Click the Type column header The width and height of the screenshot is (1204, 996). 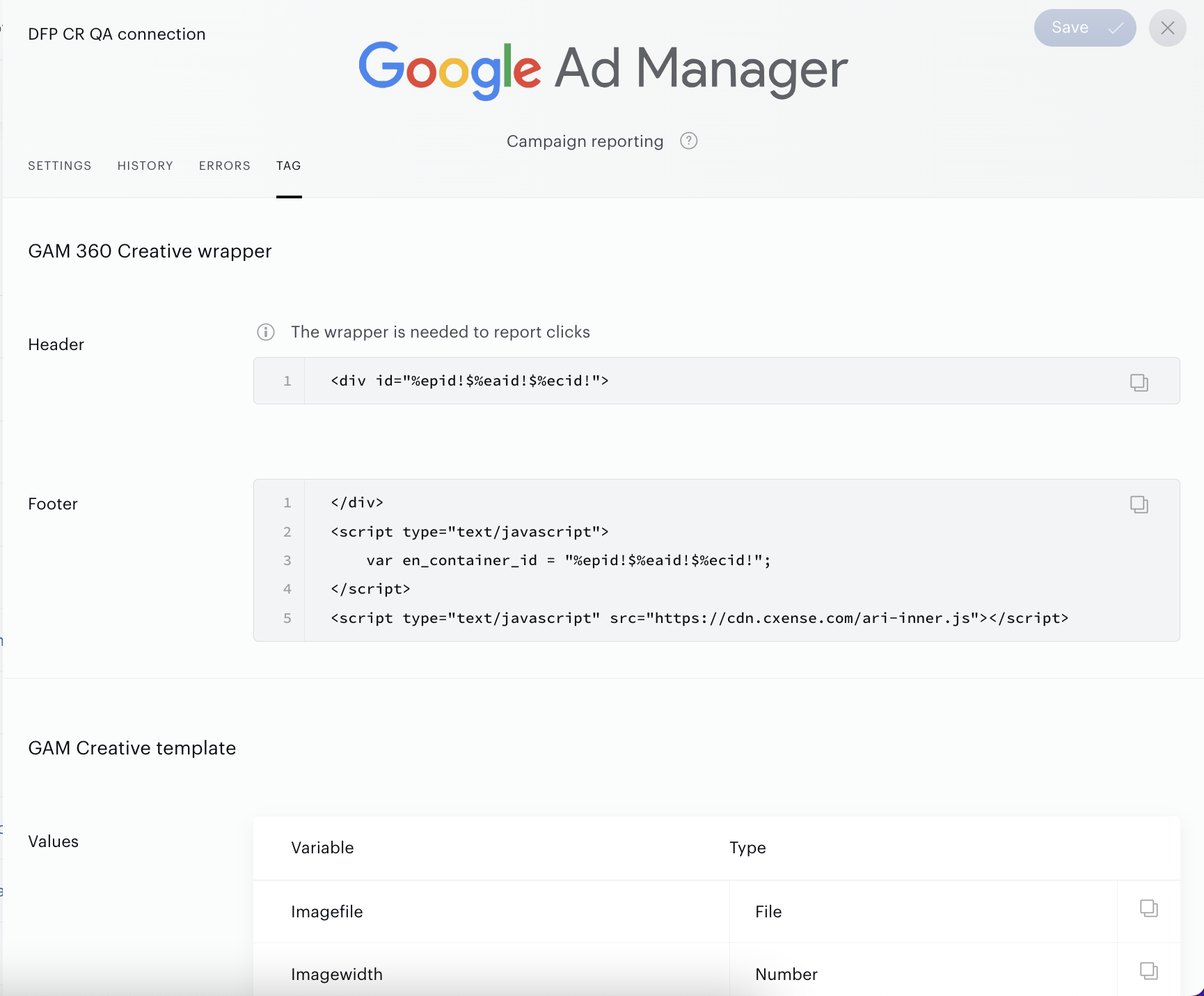(747, 848)
